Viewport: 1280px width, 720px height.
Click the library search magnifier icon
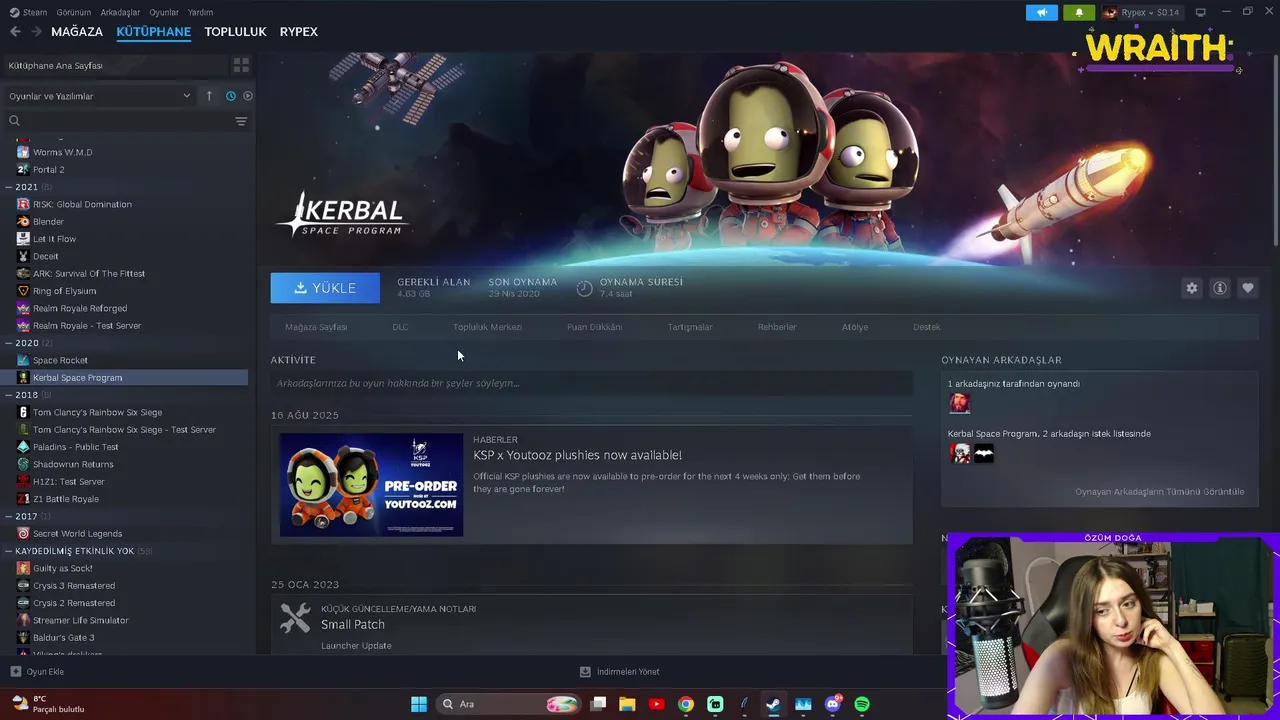point(14,121)
